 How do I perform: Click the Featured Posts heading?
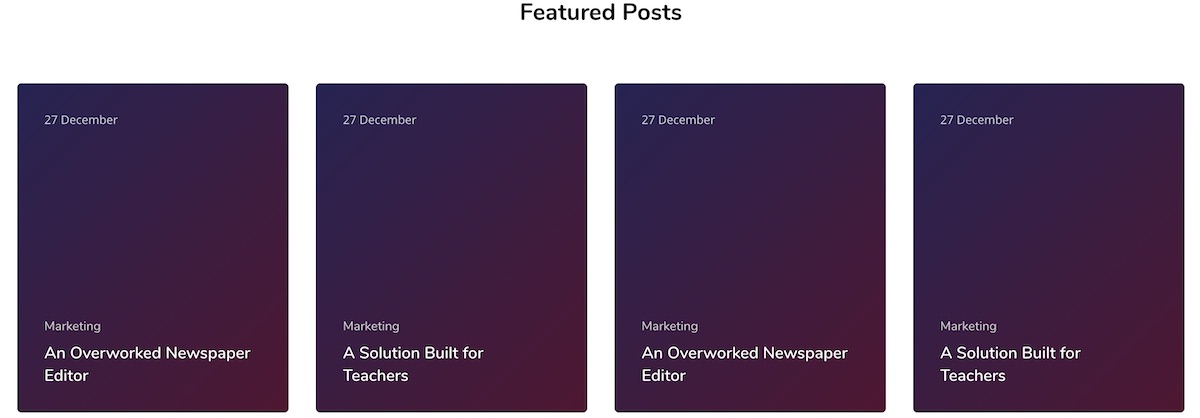(600, 13)
